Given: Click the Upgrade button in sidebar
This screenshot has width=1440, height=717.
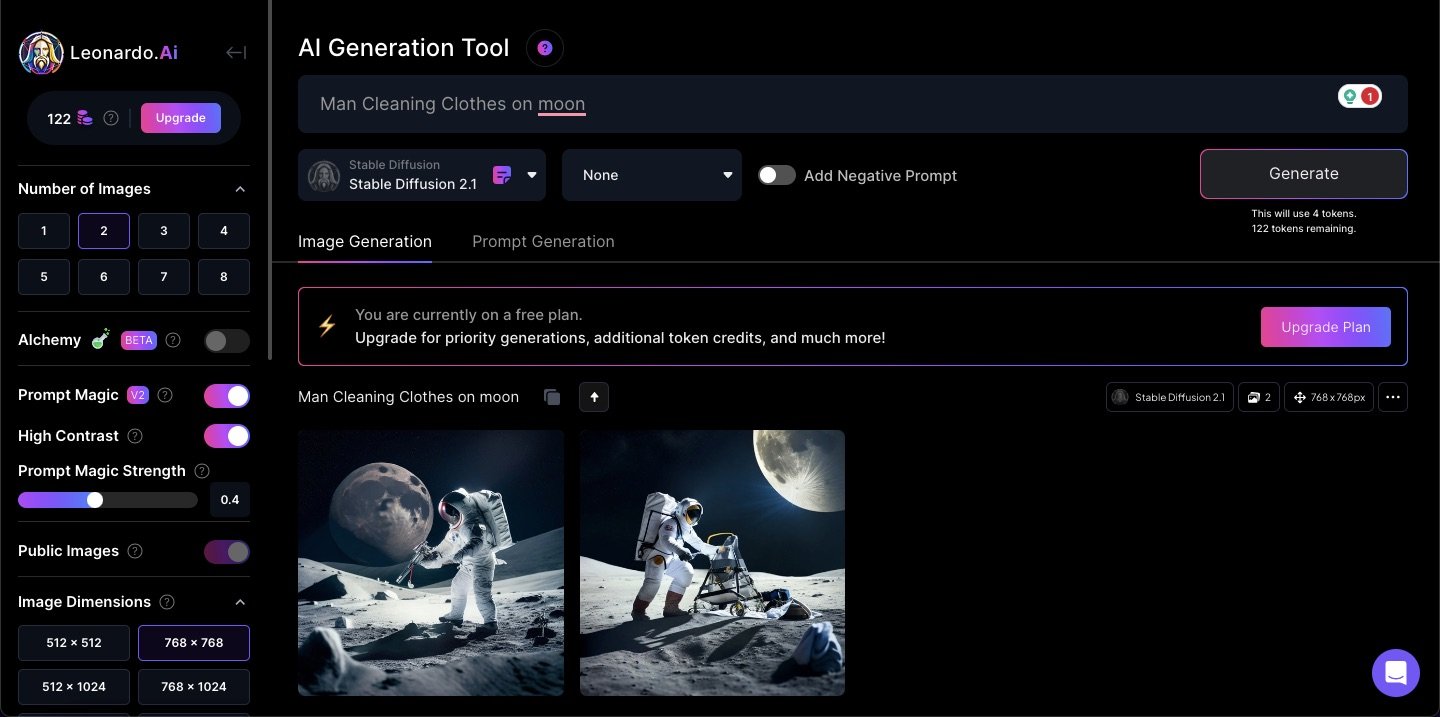Looking at the screenshot, I should [x=181, y=118].
